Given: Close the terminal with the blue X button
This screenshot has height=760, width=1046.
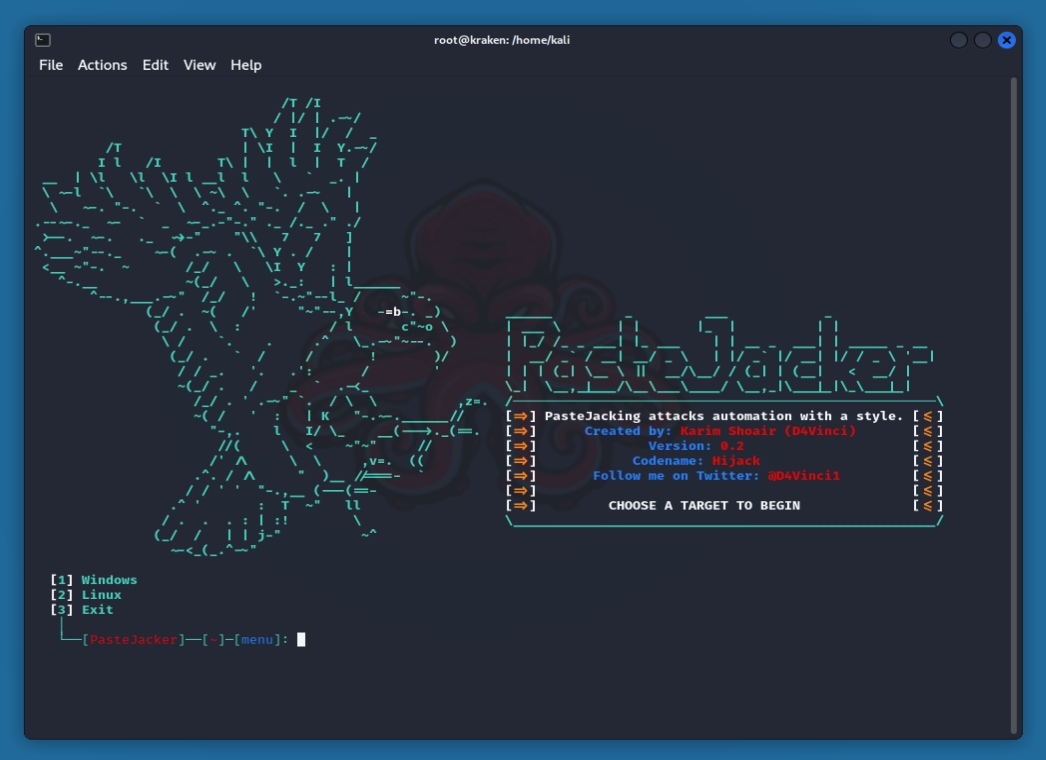Looking at the screenshot, I should pyautogui.click(x=1006, y=40).
